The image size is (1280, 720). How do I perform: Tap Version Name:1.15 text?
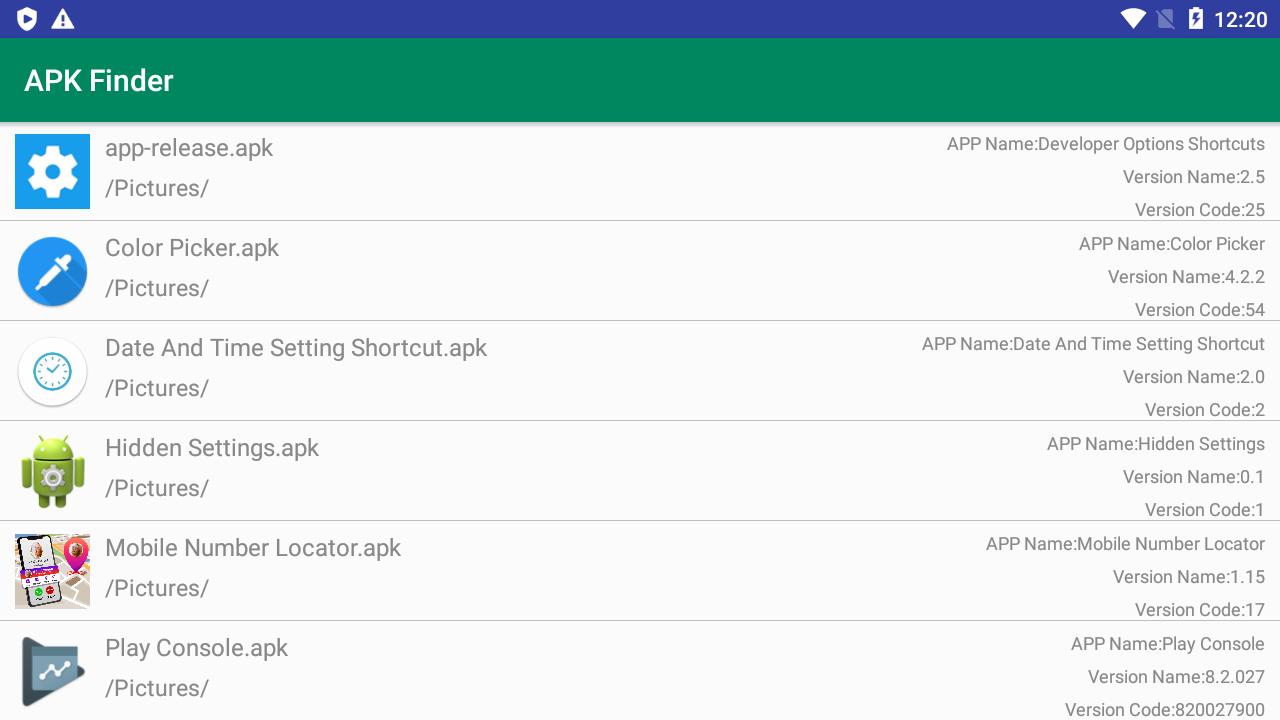(x=1189, y=577)
